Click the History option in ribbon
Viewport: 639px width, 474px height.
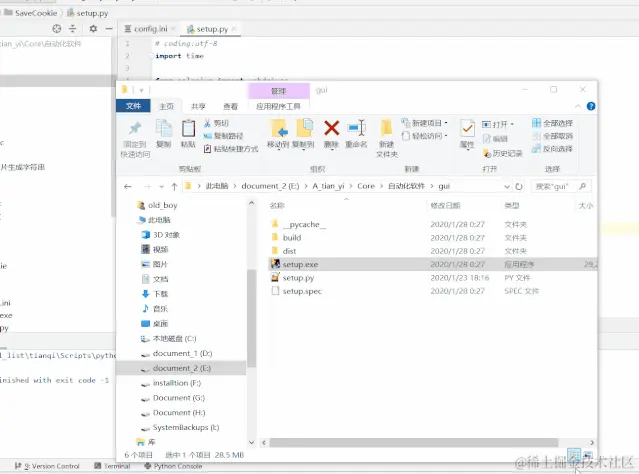tap(502, 153)
